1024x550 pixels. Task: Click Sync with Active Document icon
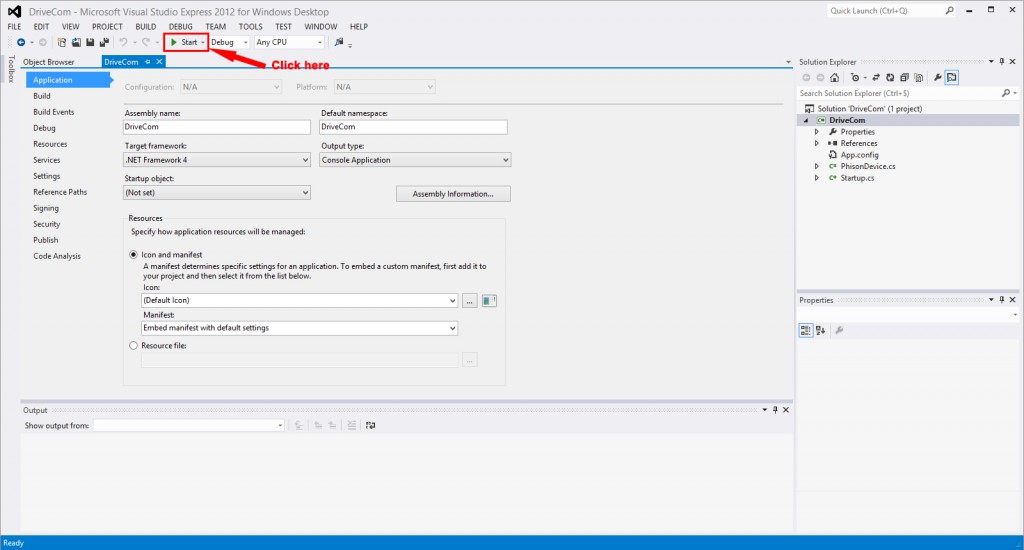click(x=876, y=78)
